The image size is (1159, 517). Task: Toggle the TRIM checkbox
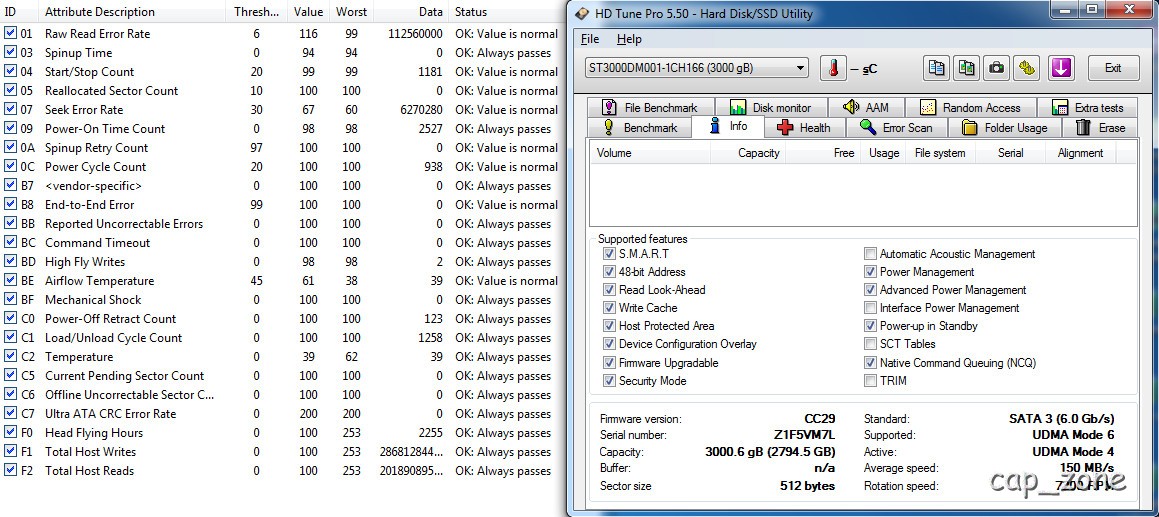871,381
